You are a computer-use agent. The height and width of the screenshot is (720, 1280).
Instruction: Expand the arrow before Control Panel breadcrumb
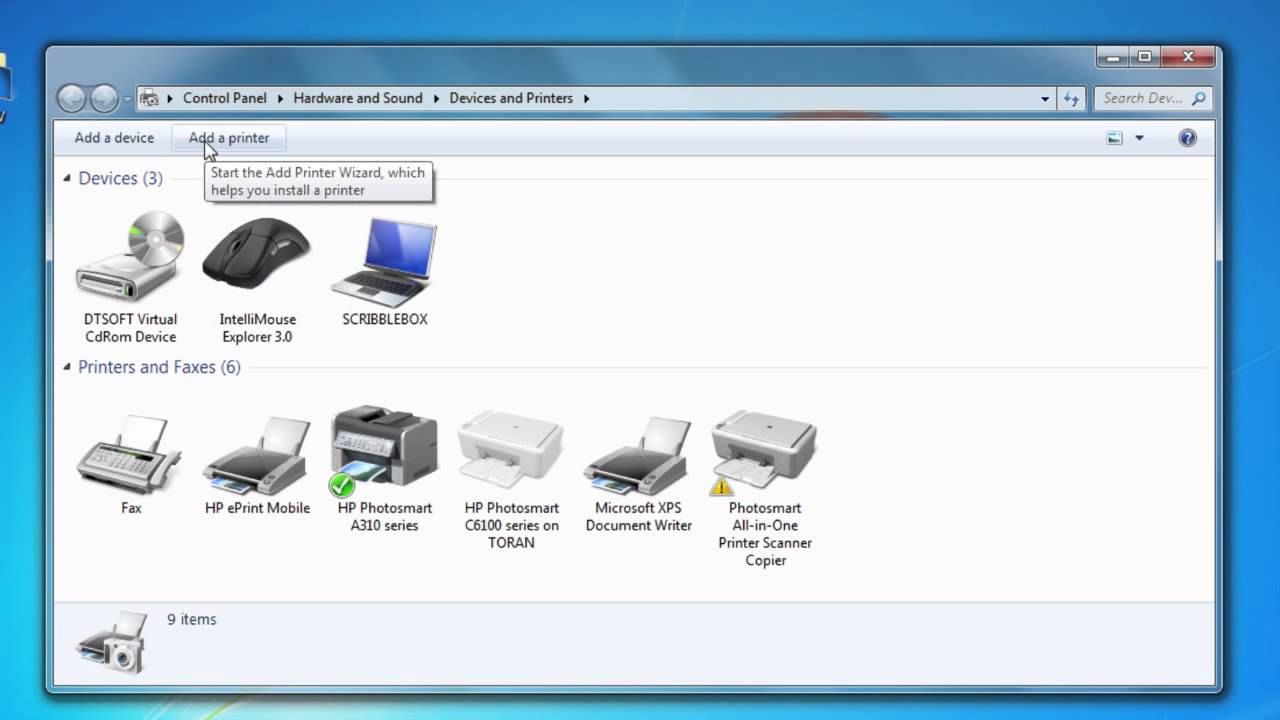point(170,98)
